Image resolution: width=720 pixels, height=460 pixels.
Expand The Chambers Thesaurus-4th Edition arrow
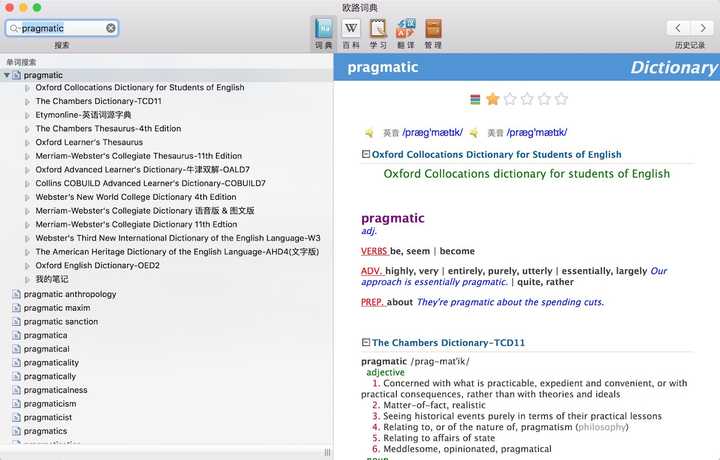[x=27, y=129]
